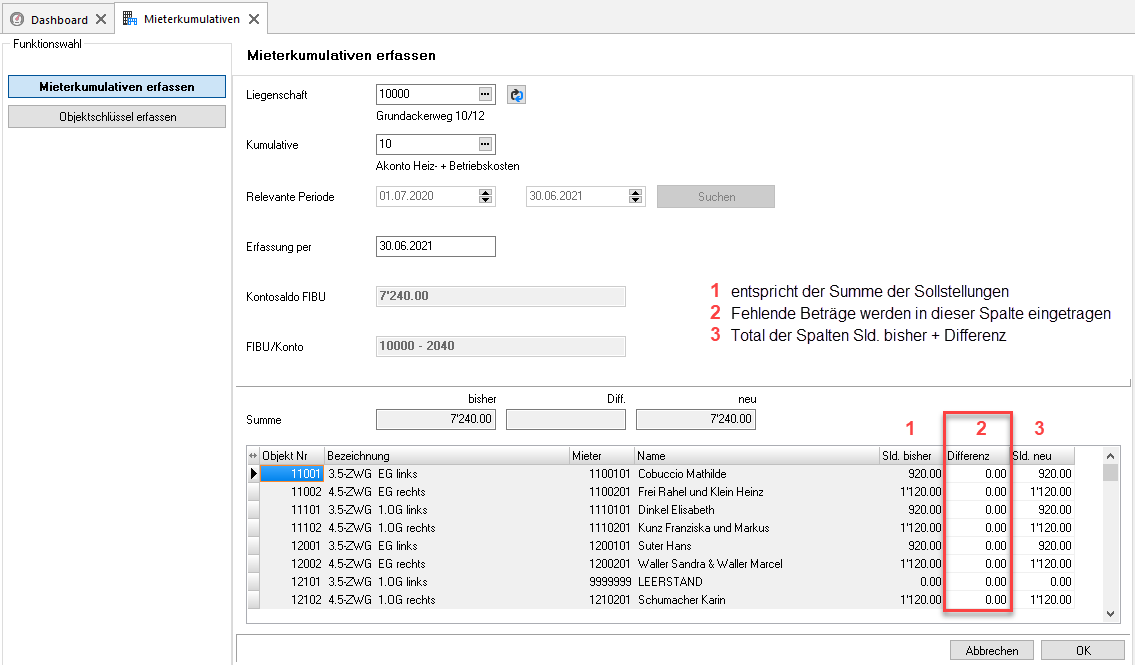This screenshot has height=665, width=1135.
Task: Switch to the Dashboard tab
Action: coord(59,20)
